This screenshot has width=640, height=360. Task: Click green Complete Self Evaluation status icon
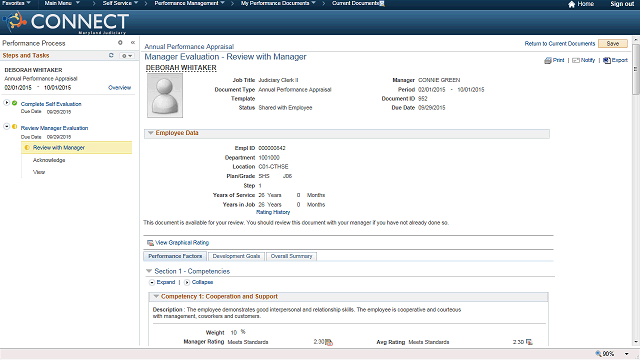pyautogui.click(x=15, y=103)
